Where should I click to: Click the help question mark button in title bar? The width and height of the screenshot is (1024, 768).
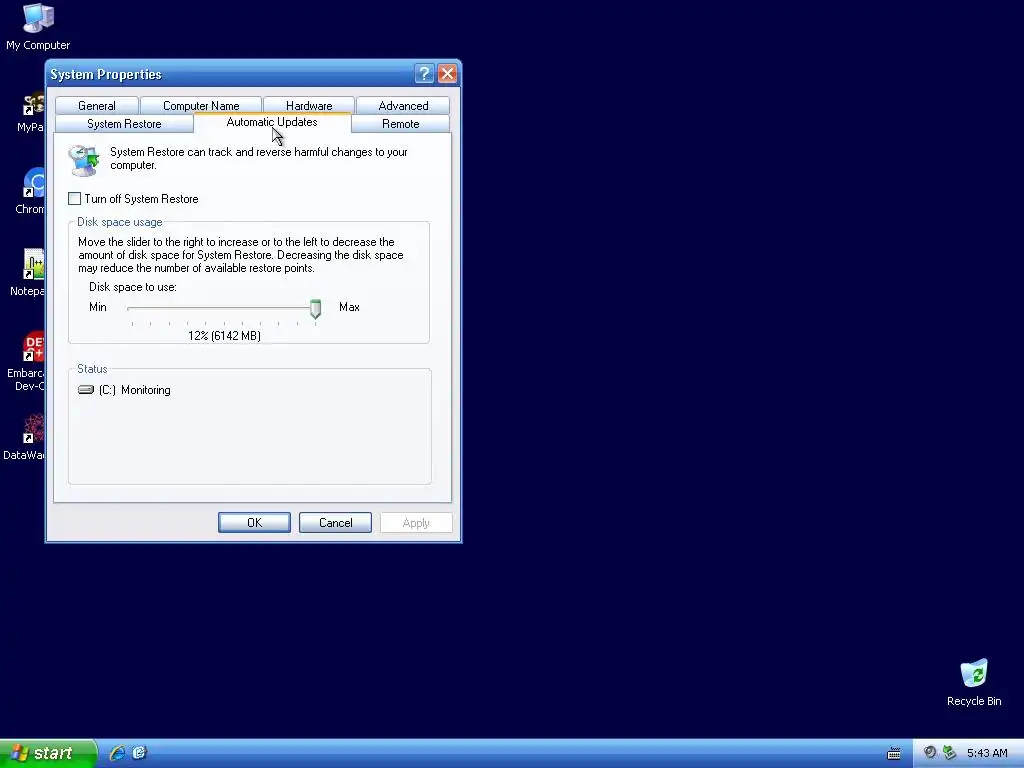(424, 74)
